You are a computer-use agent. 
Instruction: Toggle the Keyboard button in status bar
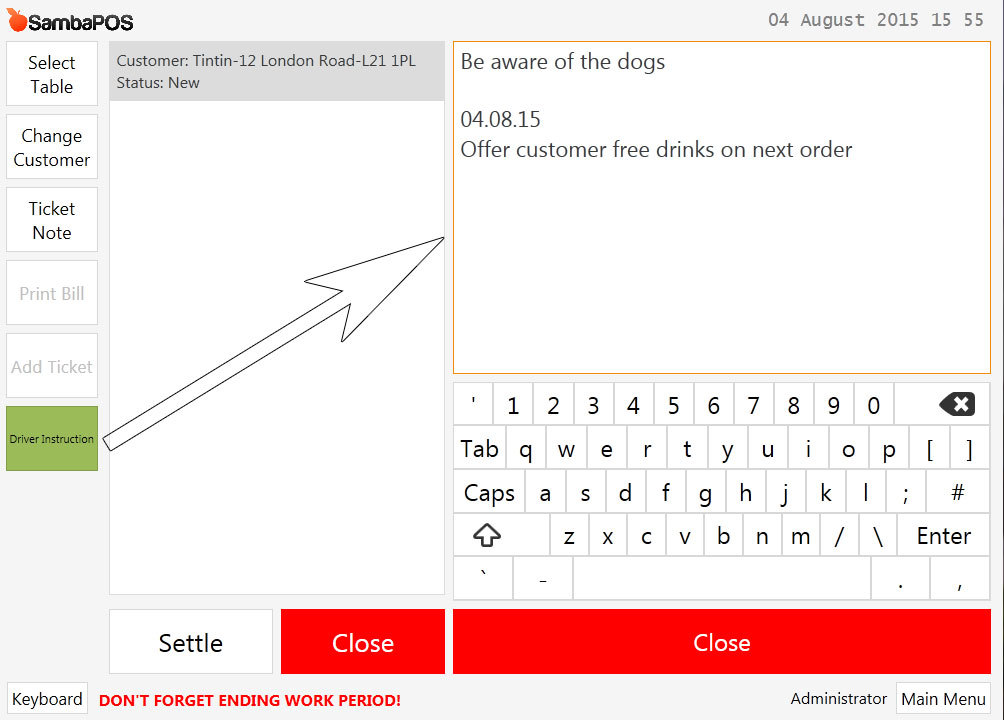(x=47, y=699)
